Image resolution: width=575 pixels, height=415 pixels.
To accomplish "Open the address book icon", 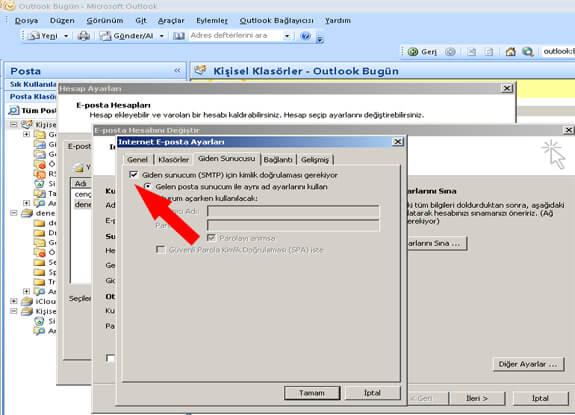I will pyautogui.click(x=179, y=36).
